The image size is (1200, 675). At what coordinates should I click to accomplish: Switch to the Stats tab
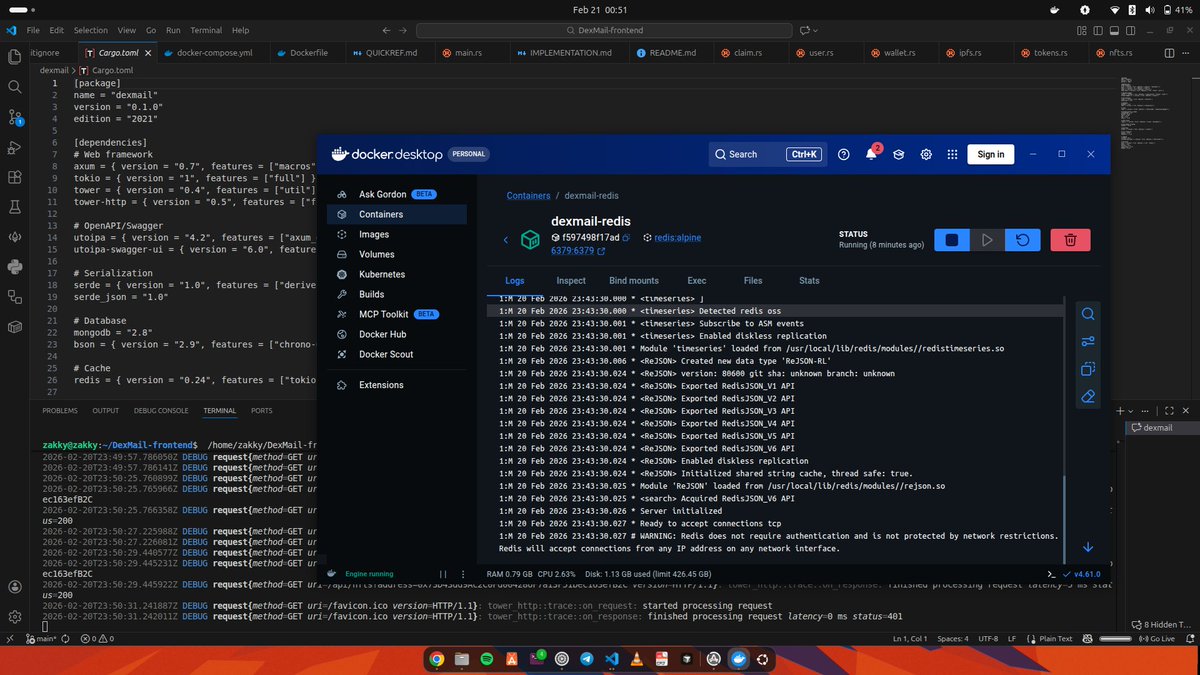(x=809, y=281)
